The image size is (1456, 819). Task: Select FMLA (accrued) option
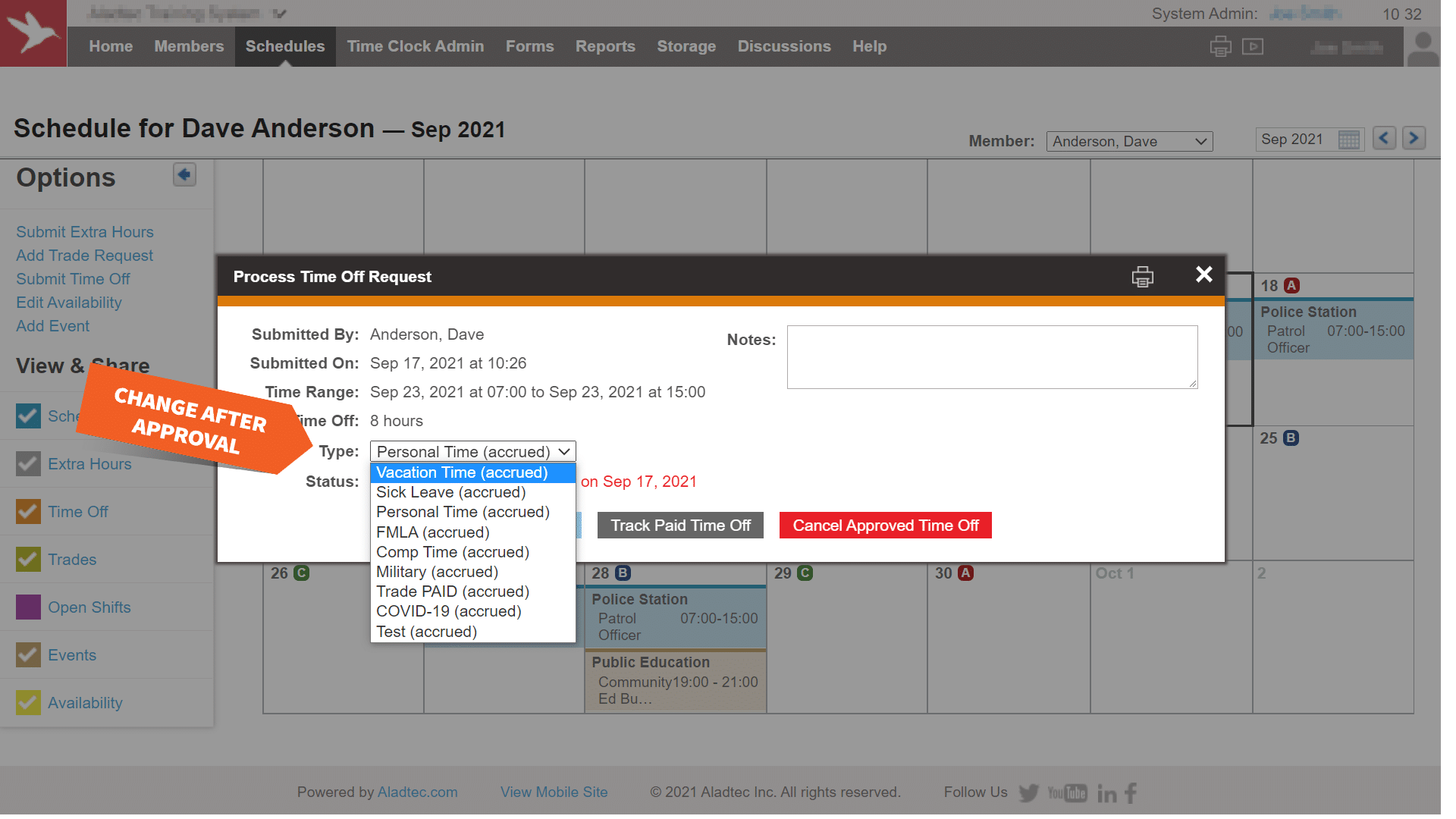coord(472,532)
